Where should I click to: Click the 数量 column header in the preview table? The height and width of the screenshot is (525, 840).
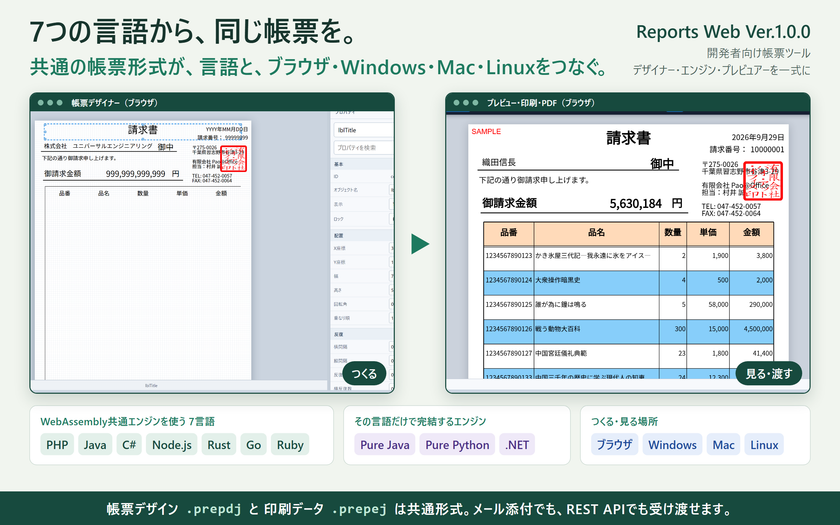click(672, 232)
